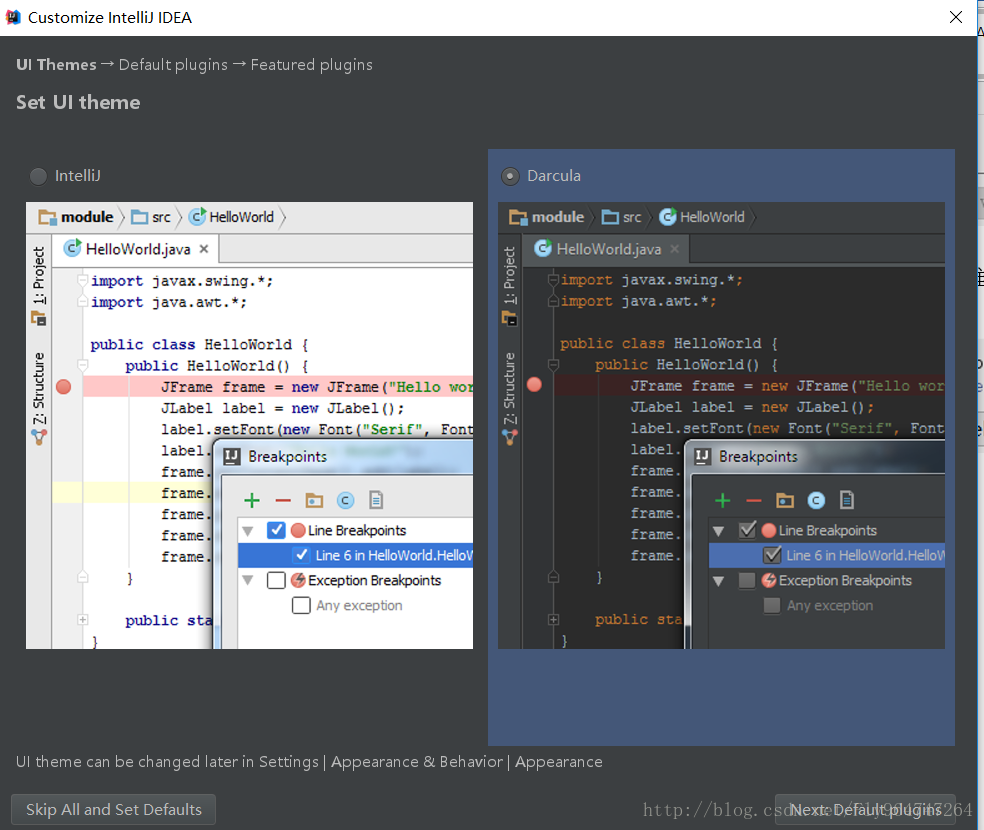Click the red breakpoint dot in Darcula editor gutter
The image size is (984, 830).
[x=534, y=385]
